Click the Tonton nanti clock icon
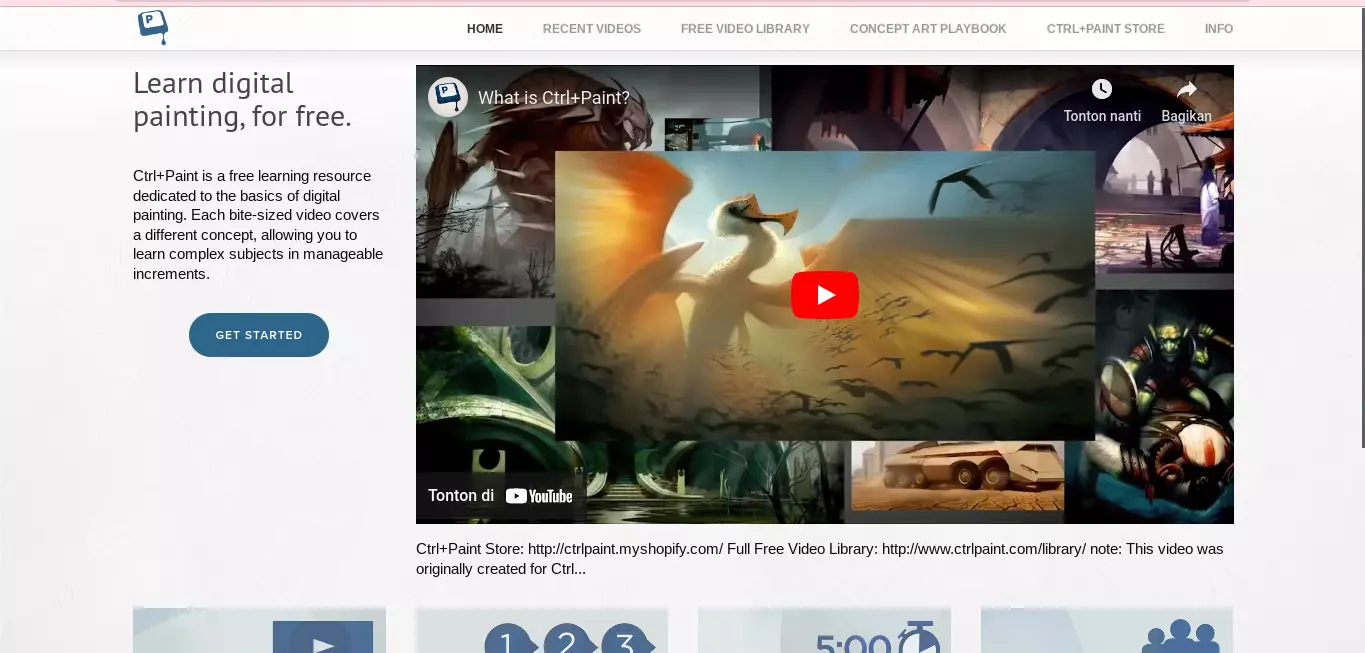1365x653 pixels. [x=1102, y=90]
